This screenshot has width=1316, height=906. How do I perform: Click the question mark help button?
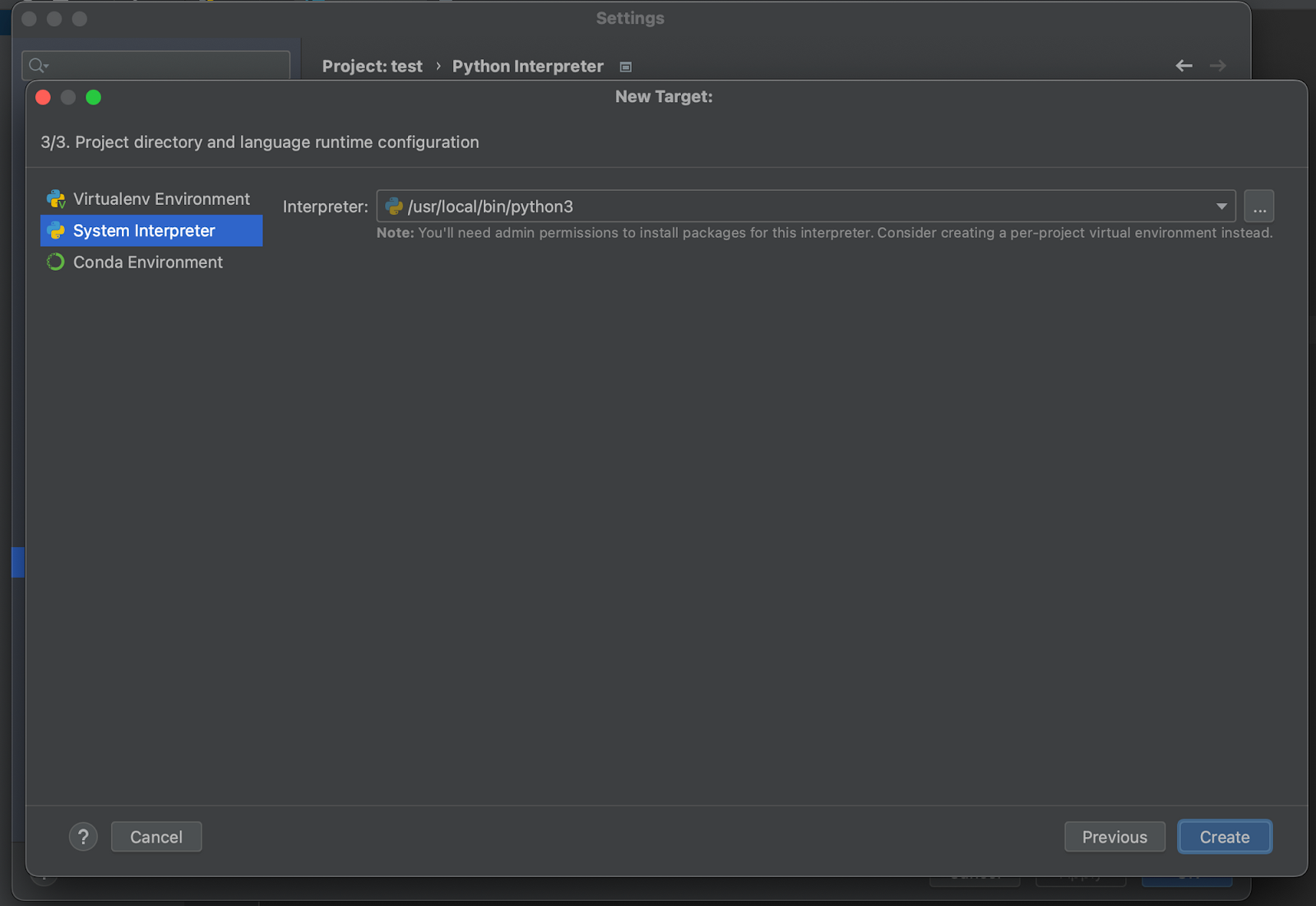click(x=83, y=837)
